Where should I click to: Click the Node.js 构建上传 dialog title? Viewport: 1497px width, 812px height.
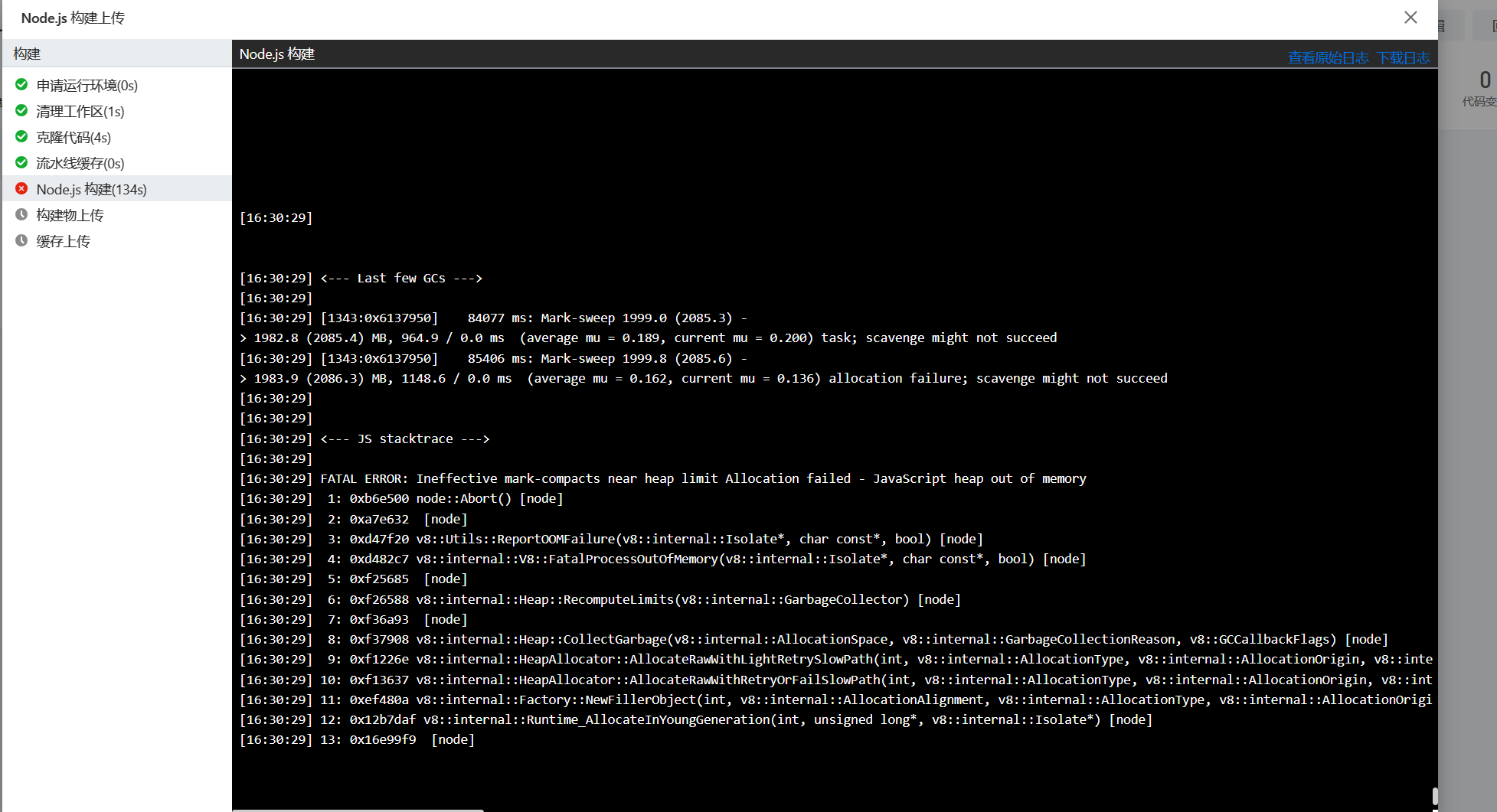73,18
